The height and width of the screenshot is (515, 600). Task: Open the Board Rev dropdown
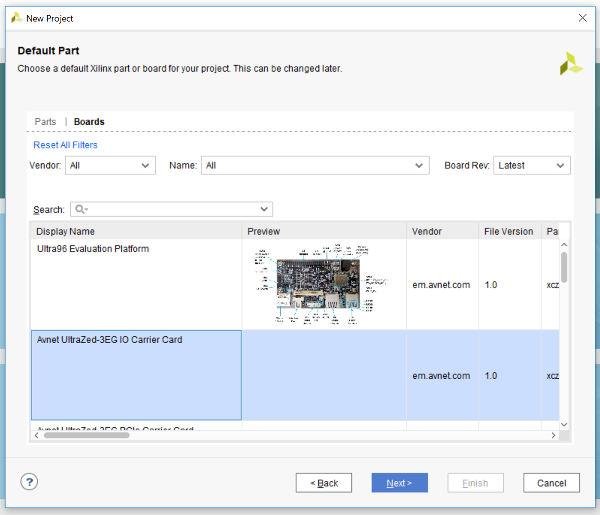pos(531,165)
